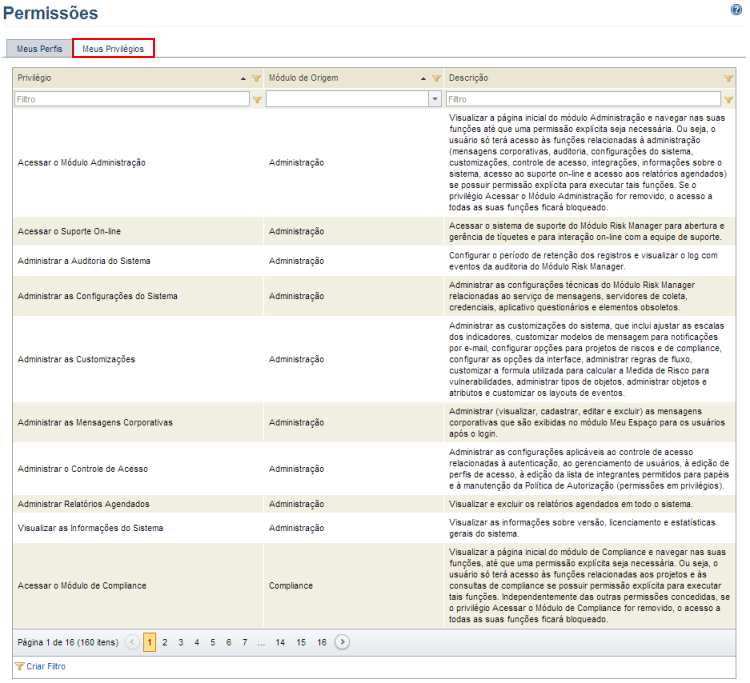Image resolution: width=750 pixels, height=683 pixels.
Task: Go to page 3
Action: coord(181,642)
